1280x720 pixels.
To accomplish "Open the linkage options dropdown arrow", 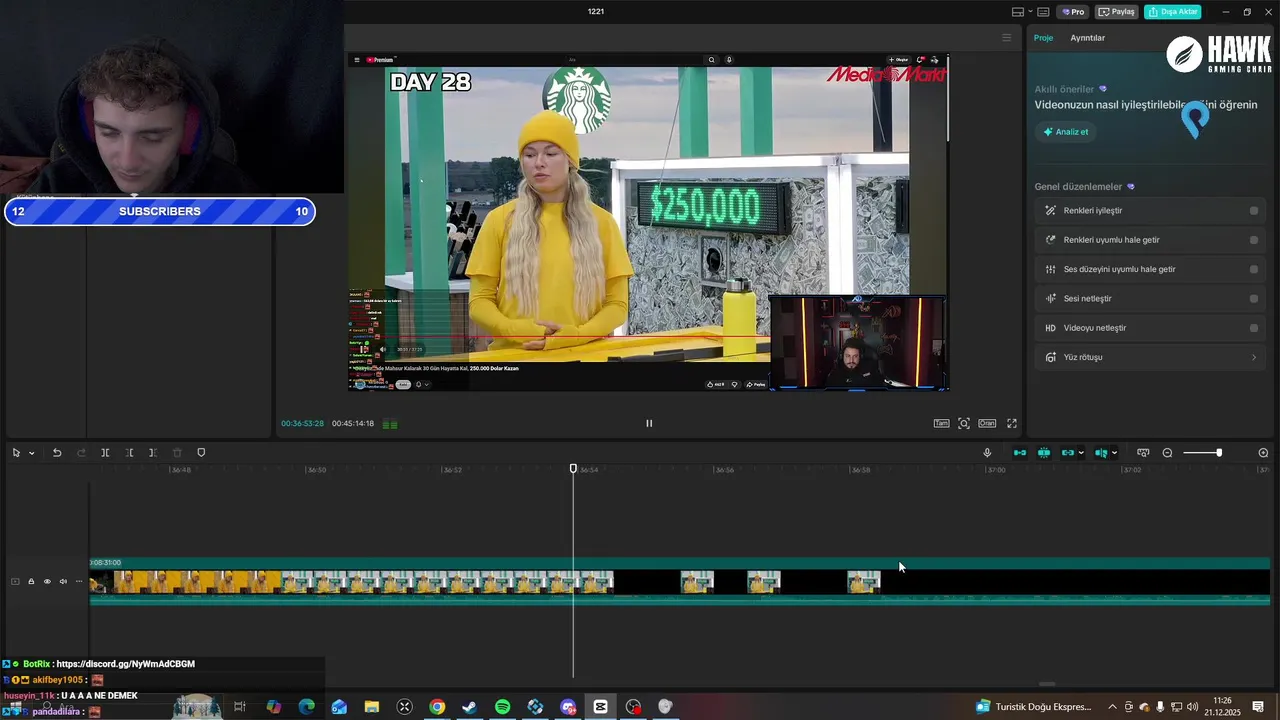I will 1081,453.
